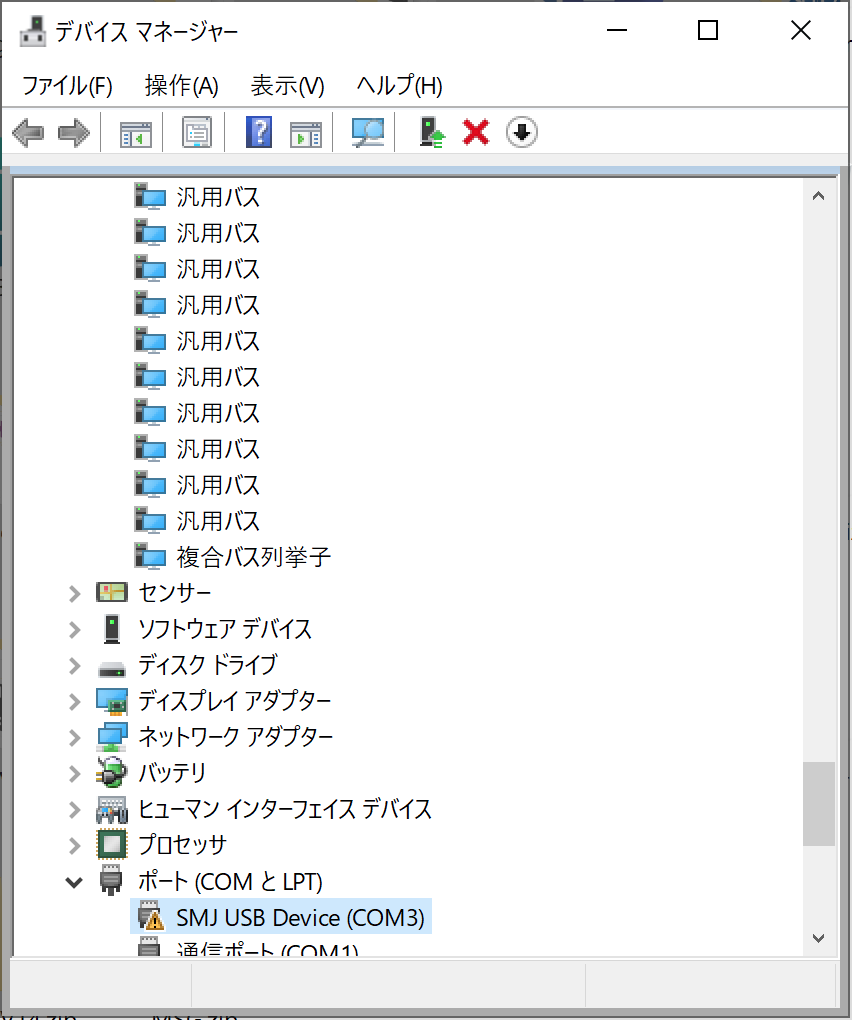Open help using the blue question mark icon
Viewport: 852px width, 1020px height.
258,132
